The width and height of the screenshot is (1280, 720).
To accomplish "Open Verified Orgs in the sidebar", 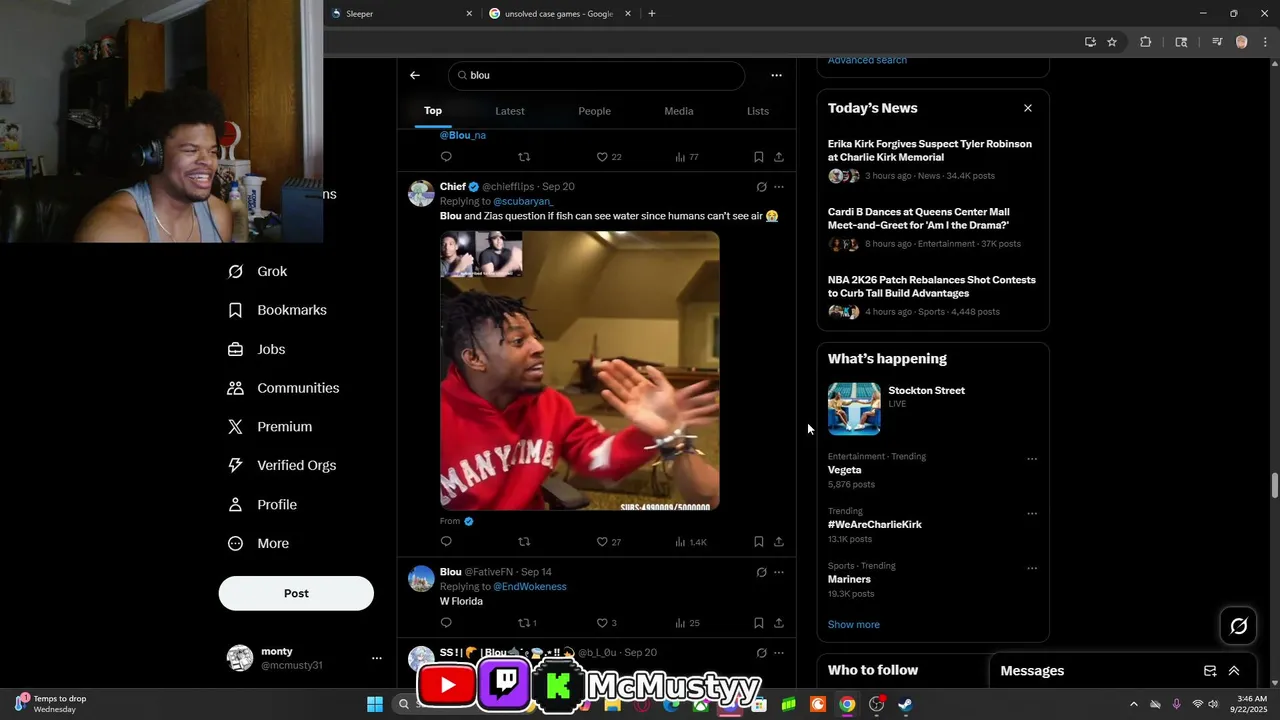I will (282, 465).
